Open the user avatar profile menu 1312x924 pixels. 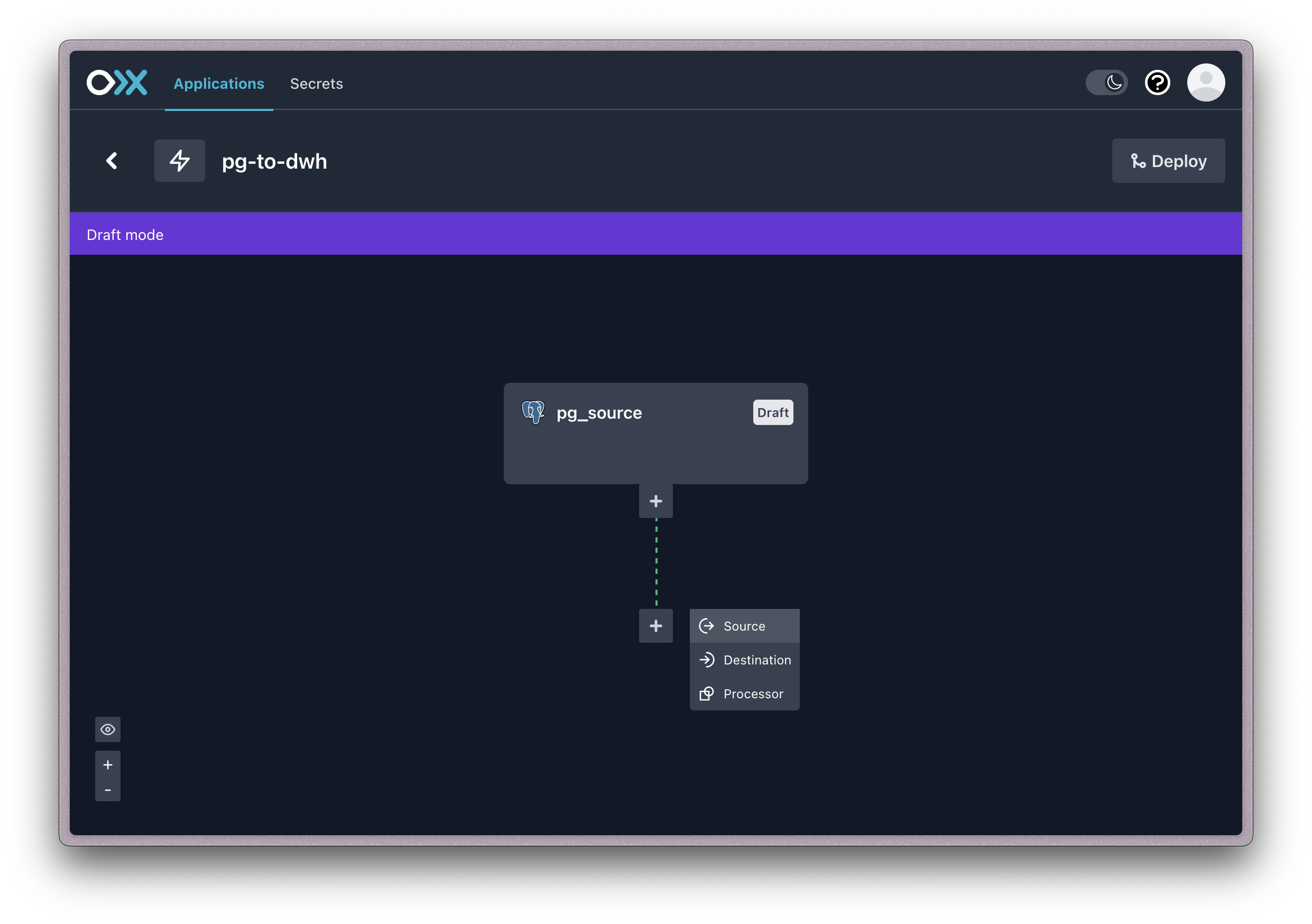[x=1206, y=83]
